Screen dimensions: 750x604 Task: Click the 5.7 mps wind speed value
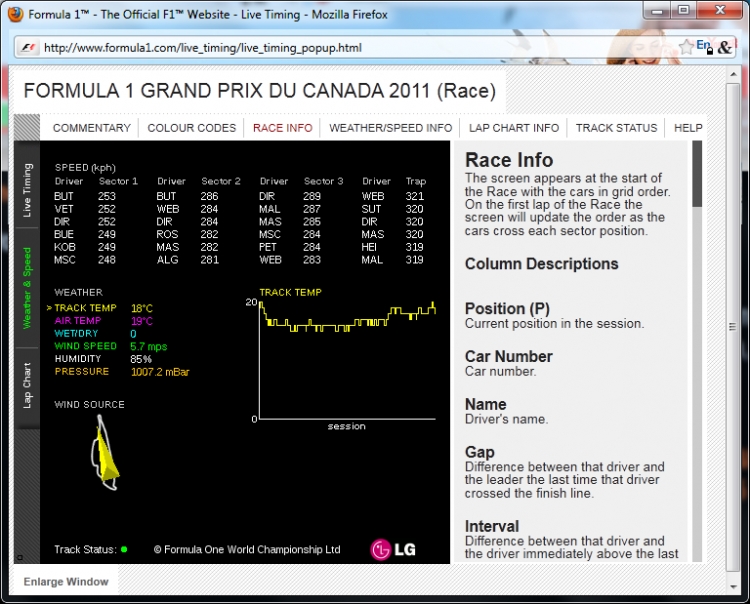coord(149,346)
